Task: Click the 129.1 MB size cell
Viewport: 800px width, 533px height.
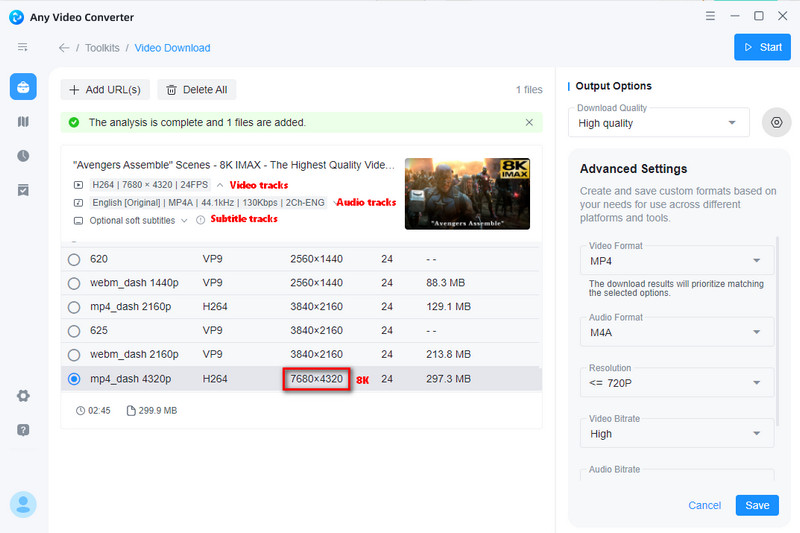Action: click(448, 307)
